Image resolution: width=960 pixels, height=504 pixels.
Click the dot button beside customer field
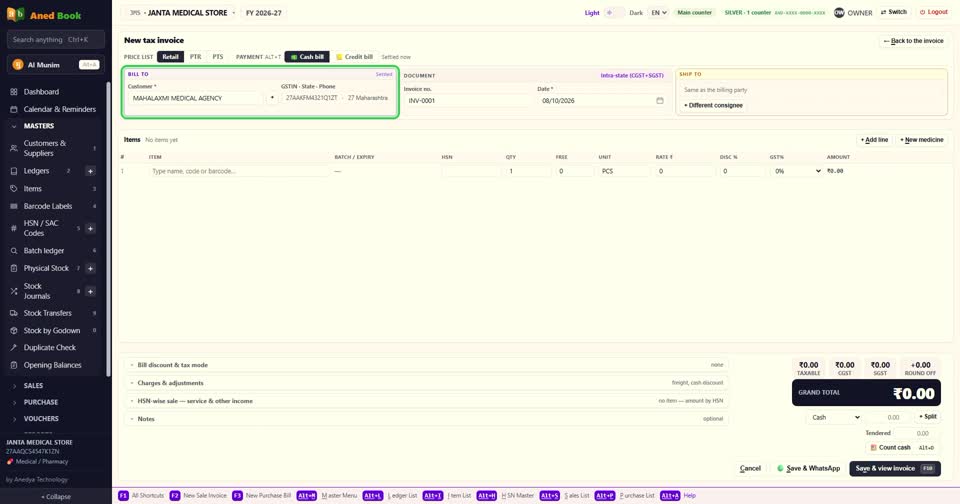[x=272, y=98]
